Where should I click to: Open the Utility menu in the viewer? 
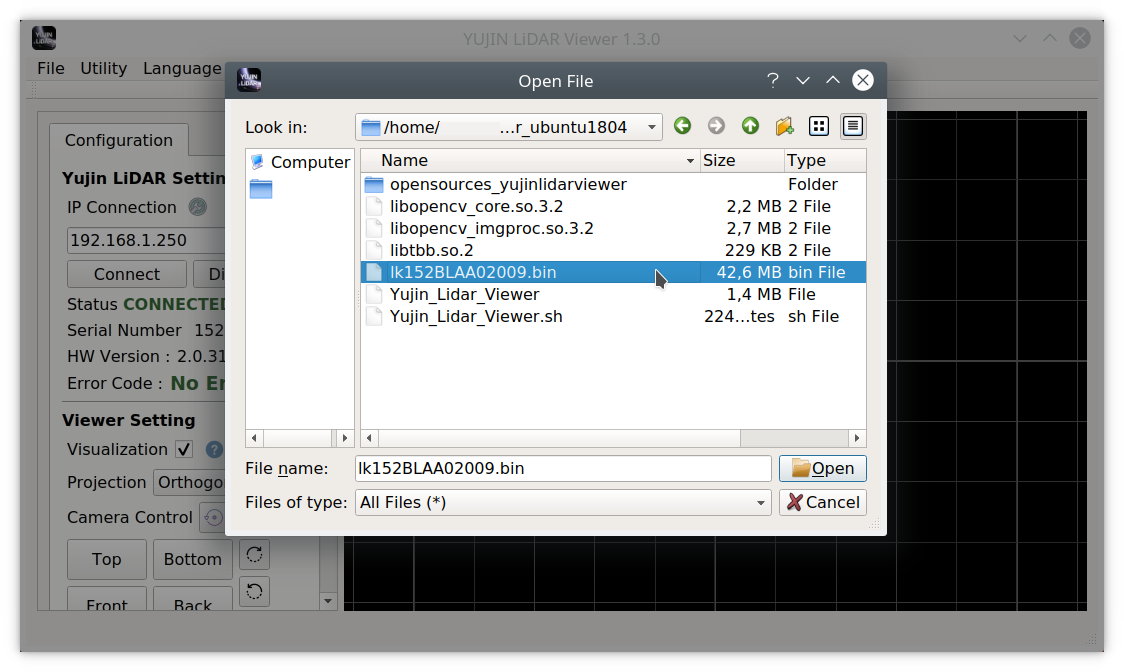point(103,68)
